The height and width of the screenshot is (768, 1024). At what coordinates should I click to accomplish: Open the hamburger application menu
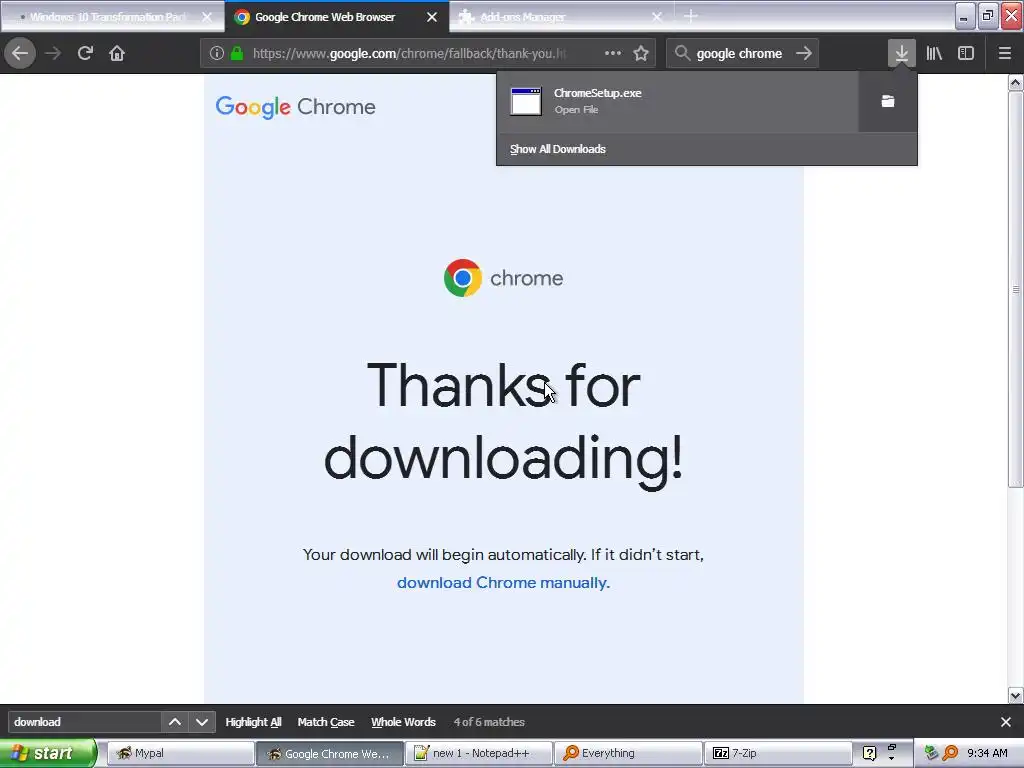coord(1005,54)
